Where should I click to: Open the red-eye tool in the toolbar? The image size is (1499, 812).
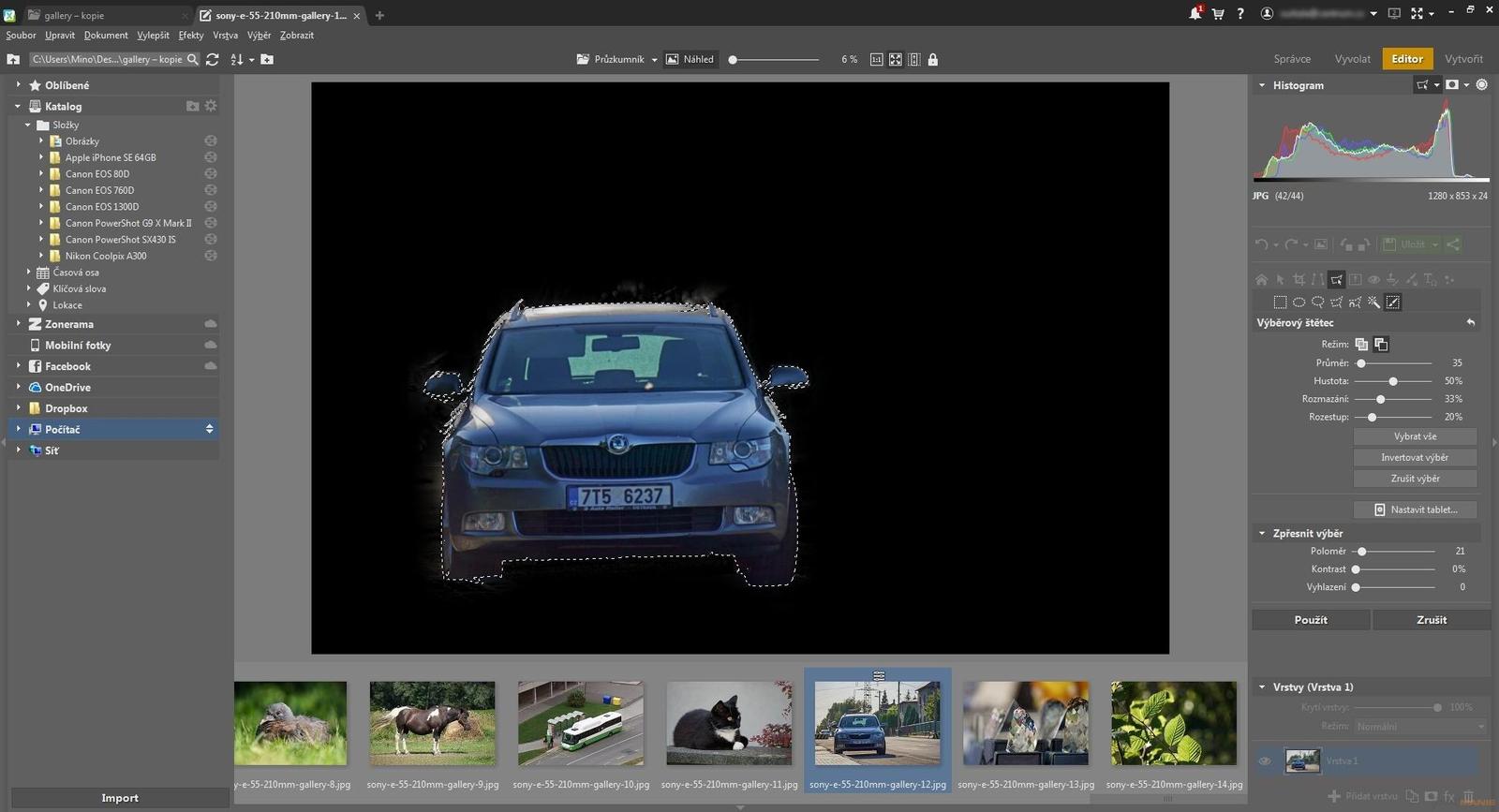pos(1373,279)
